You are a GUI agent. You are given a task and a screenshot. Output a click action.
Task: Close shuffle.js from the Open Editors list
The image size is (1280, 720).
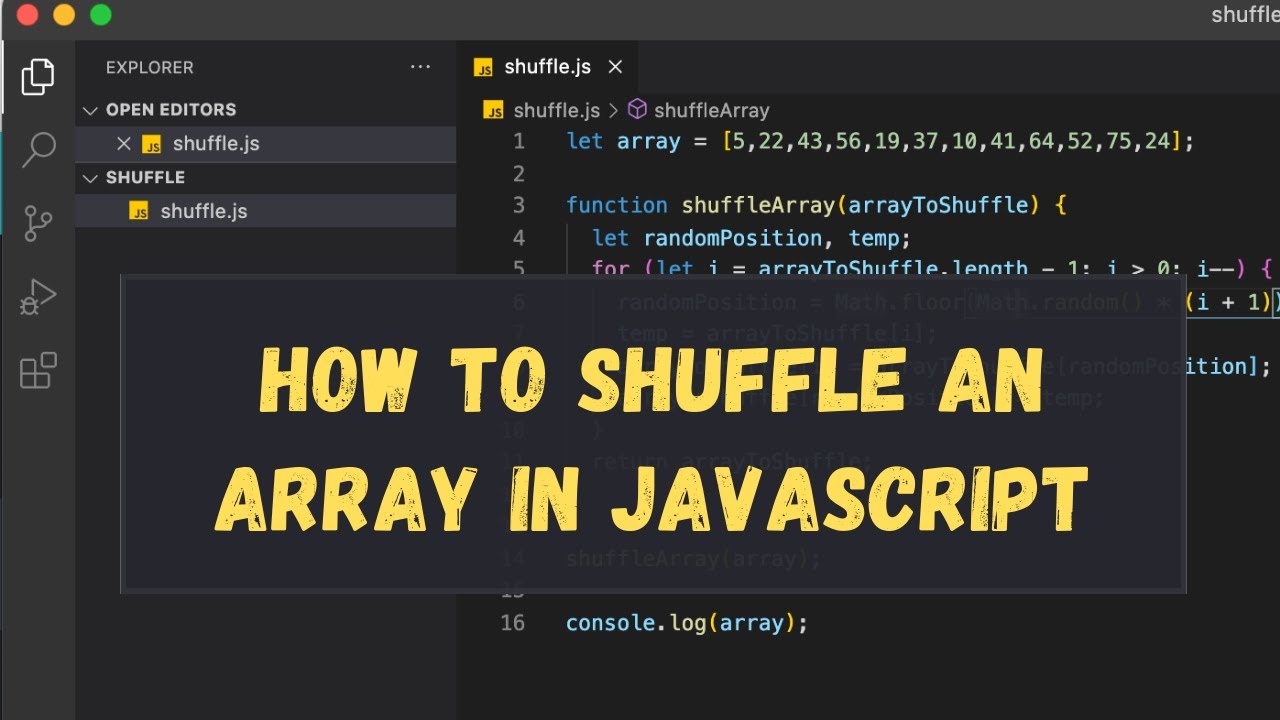click(123, 144)
